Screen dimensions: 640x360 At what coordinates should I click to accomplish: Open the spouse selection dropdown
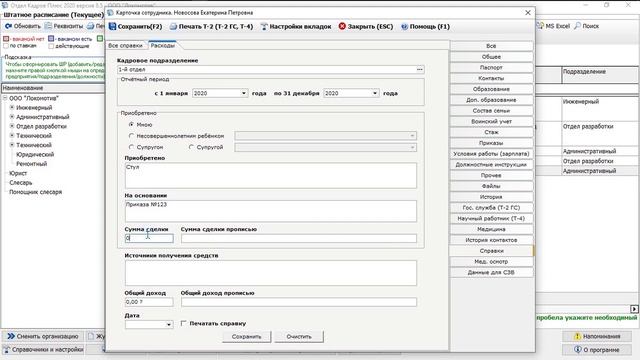click(412, 147)
